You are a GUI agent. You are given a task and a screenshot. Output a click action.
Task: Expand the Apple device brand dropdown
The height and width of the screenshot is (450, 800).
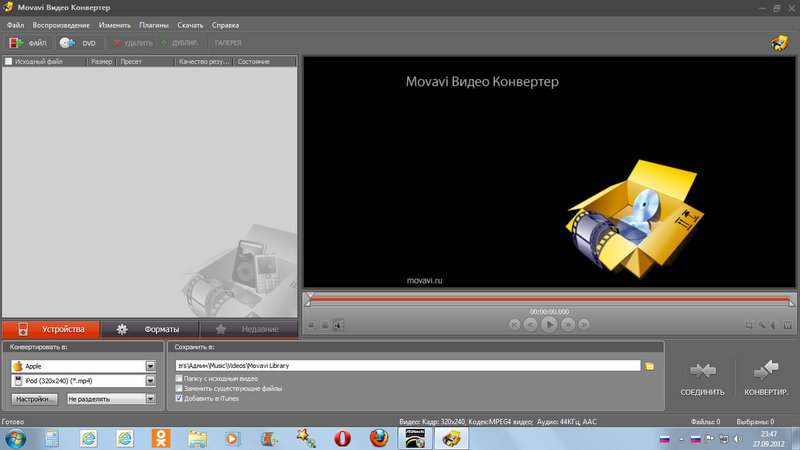click(150, 366)
